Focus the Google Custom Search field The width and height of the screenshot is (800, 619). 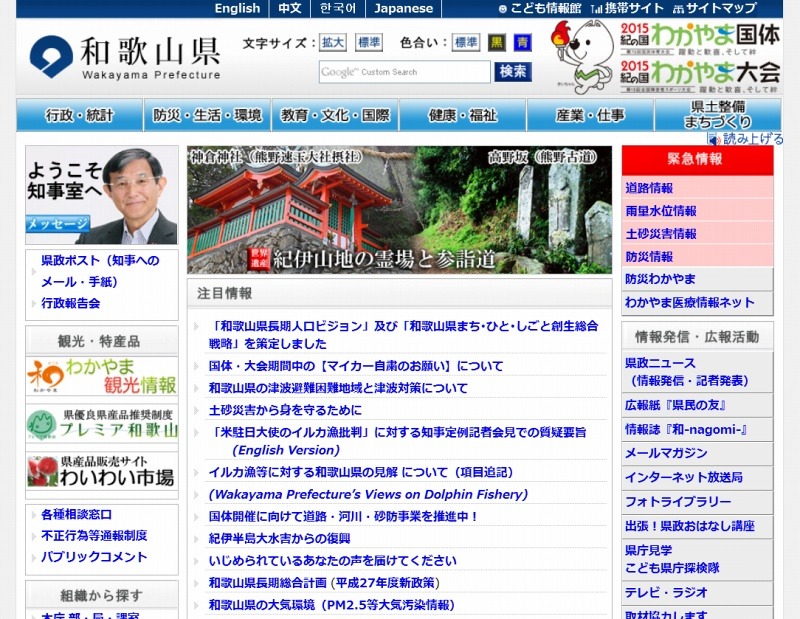[405, 72]
